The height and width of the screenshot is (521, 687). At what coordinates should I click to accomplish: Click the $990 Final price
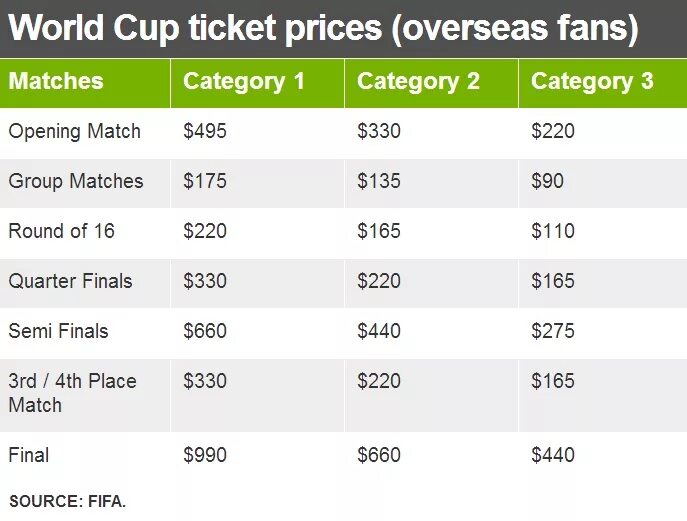pos(205,455)
